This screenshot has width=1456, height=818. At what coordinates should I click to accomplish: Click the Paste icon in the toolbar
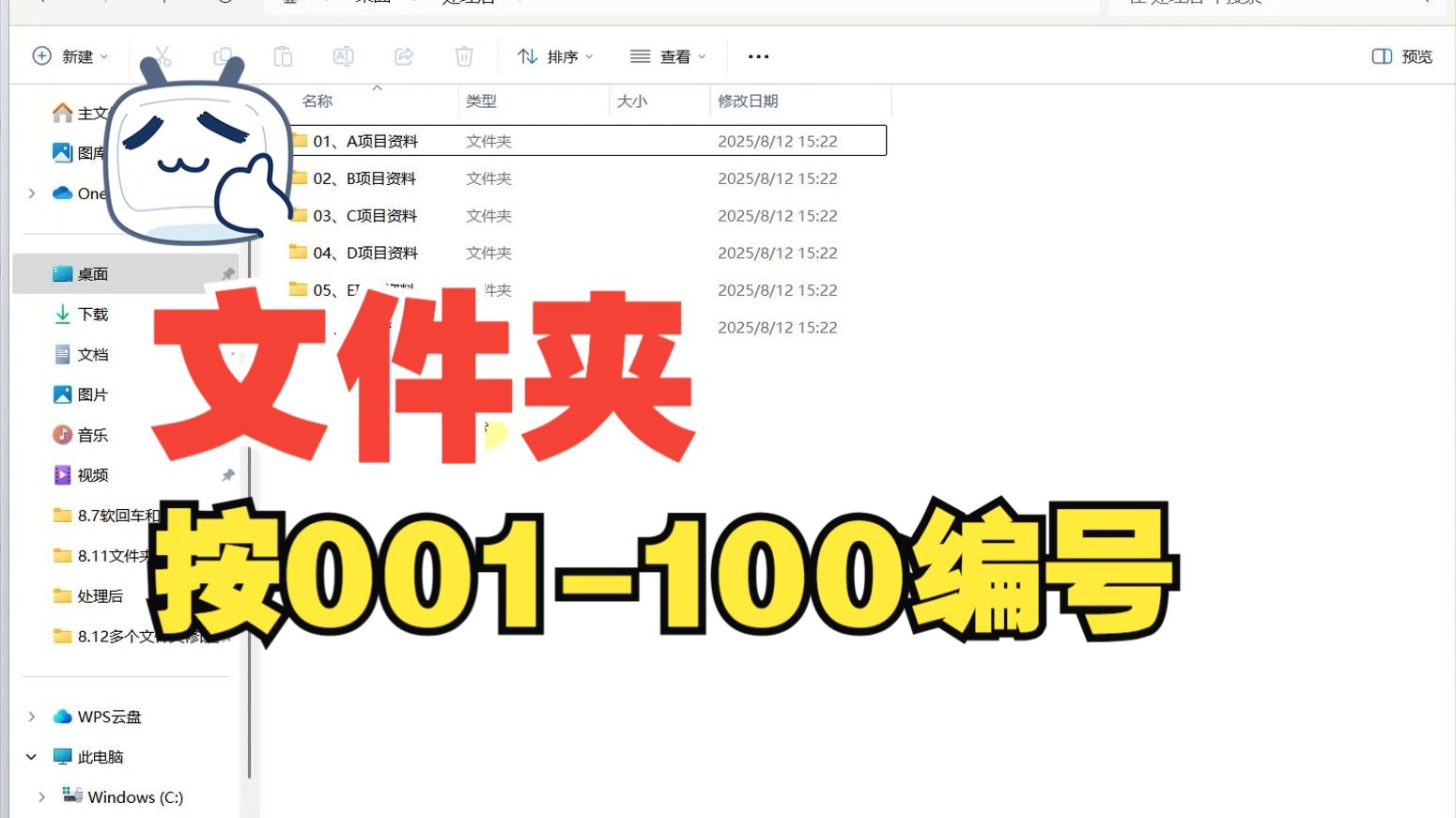click(x=283, y=55)
